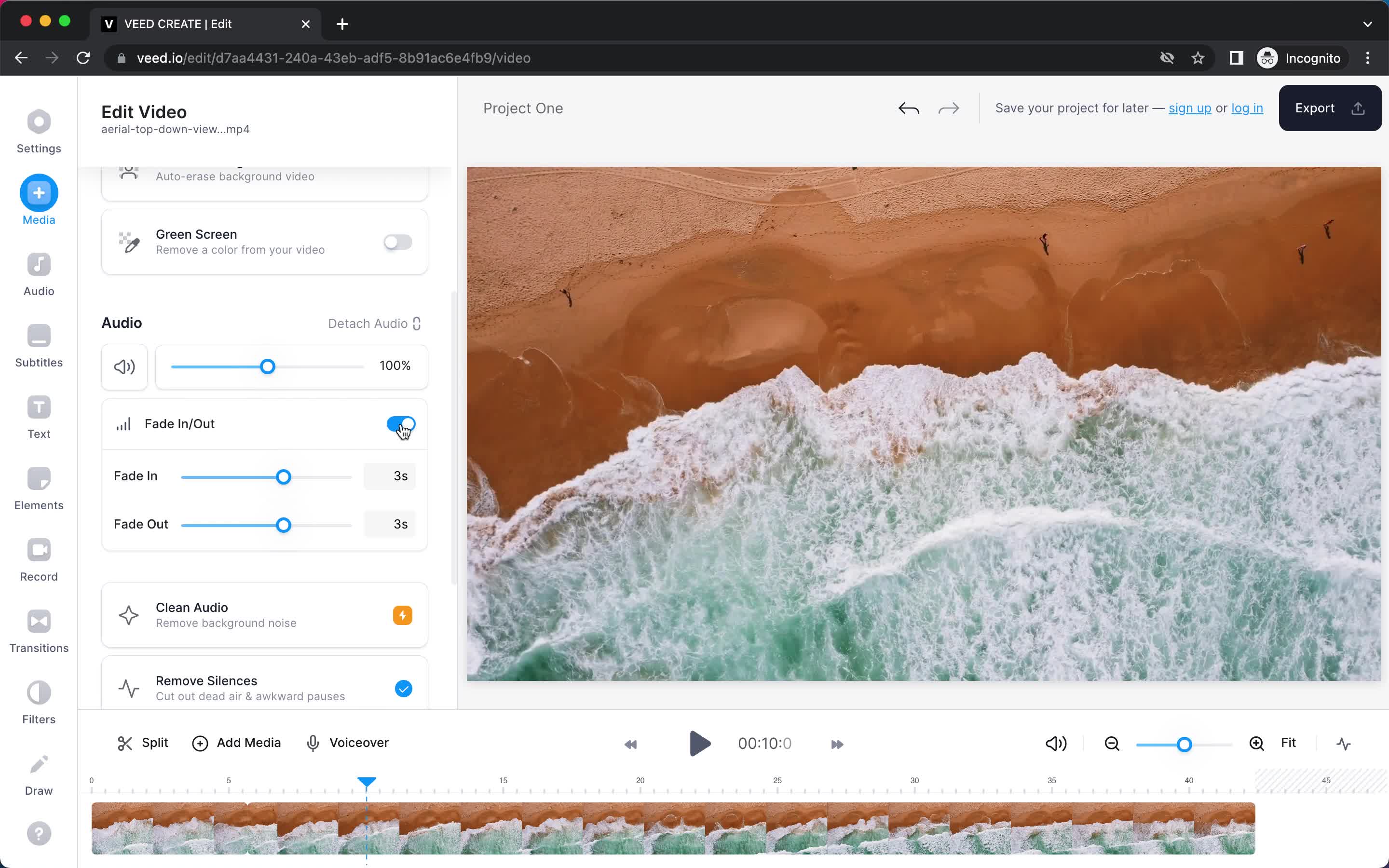Select the Text tool
The image size is (1389, 868).
point(38,416)
